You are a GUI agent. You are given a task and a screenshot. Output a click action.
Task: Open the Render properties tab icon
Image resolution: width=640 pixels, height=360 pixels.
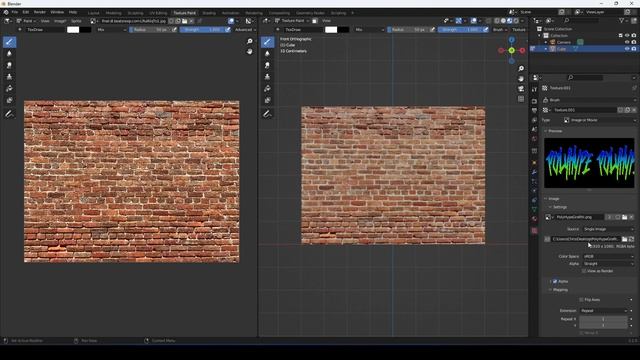click(534, 100)
